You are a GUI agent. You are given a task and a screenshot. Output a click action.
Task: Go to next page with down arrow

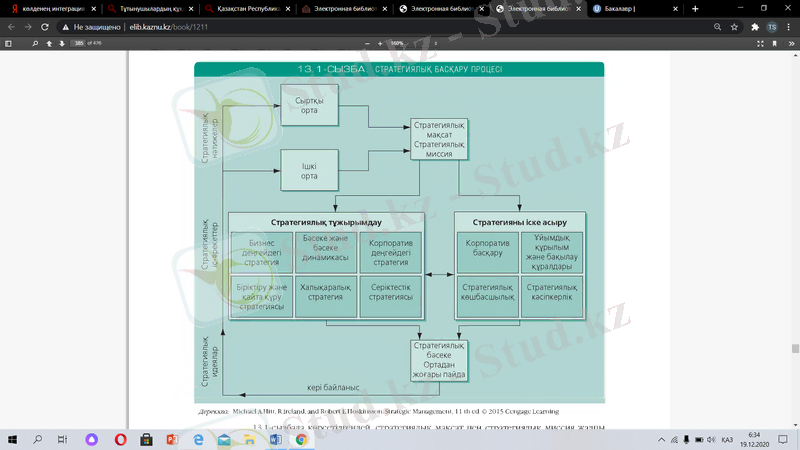[x=62, y=44]
